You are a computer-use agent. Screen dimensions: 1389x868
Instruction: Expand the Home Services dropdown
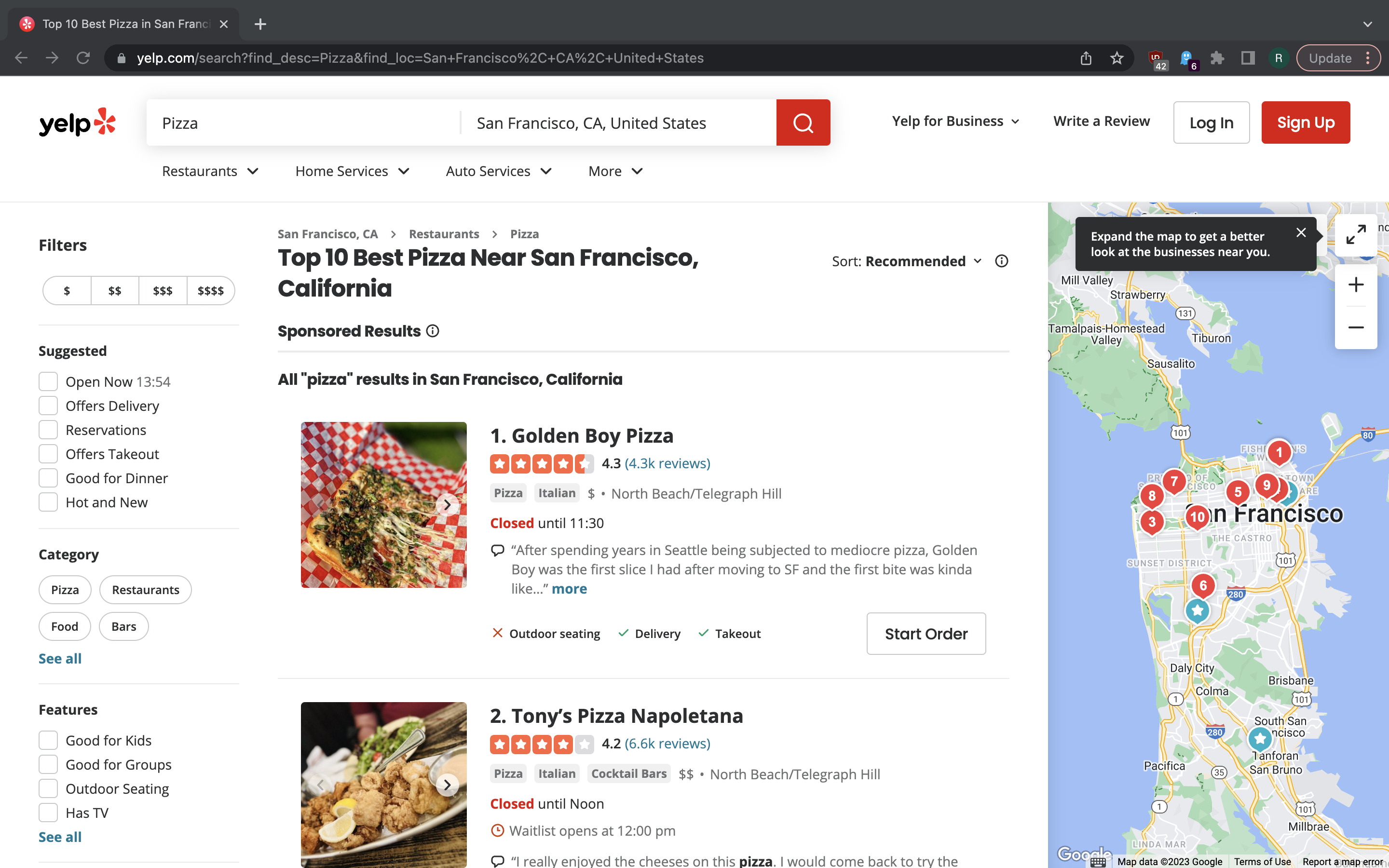tap(353, 171)
